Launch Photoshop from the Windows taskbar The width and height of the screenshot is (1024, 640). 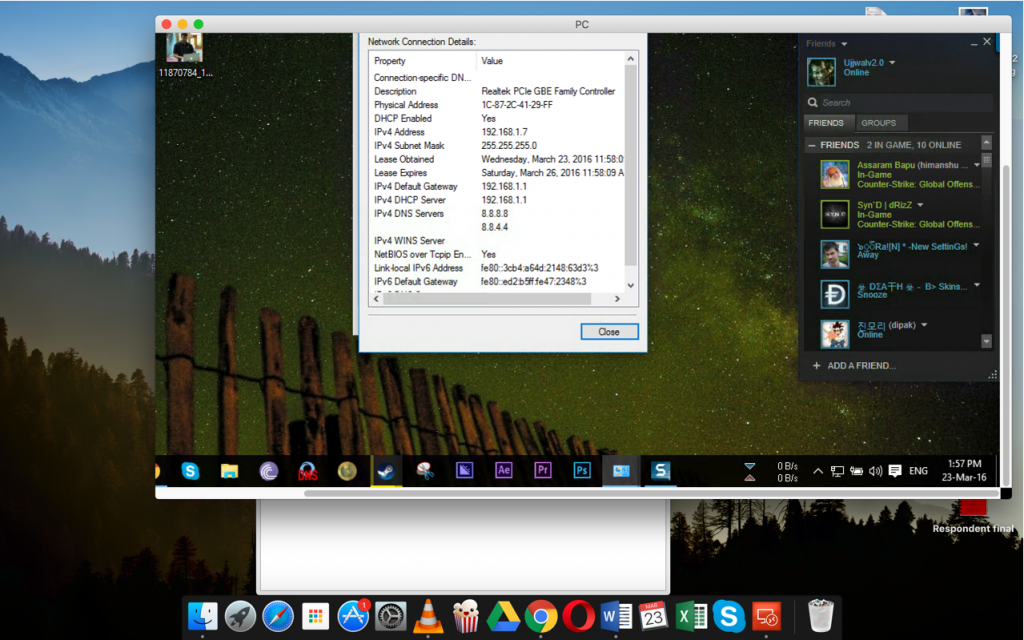coord(582,470)
